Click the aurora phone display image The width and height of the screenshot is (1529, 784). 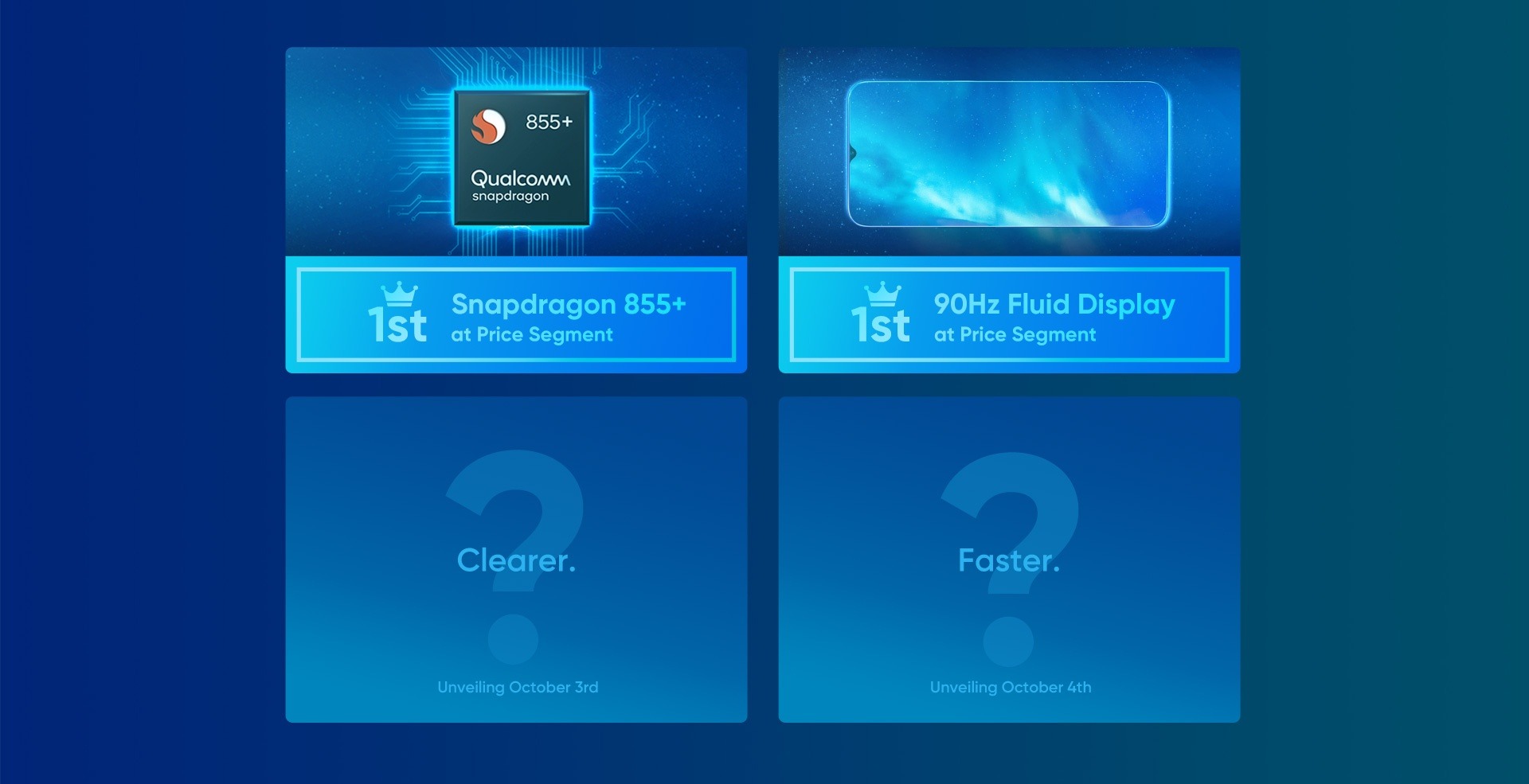point(1008,154)
